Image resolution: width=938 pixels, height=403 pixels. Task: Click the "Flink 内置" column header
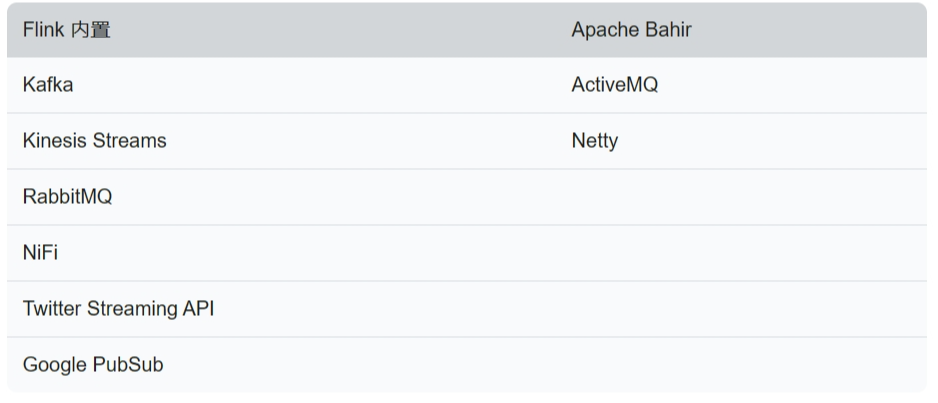point(66,30)
